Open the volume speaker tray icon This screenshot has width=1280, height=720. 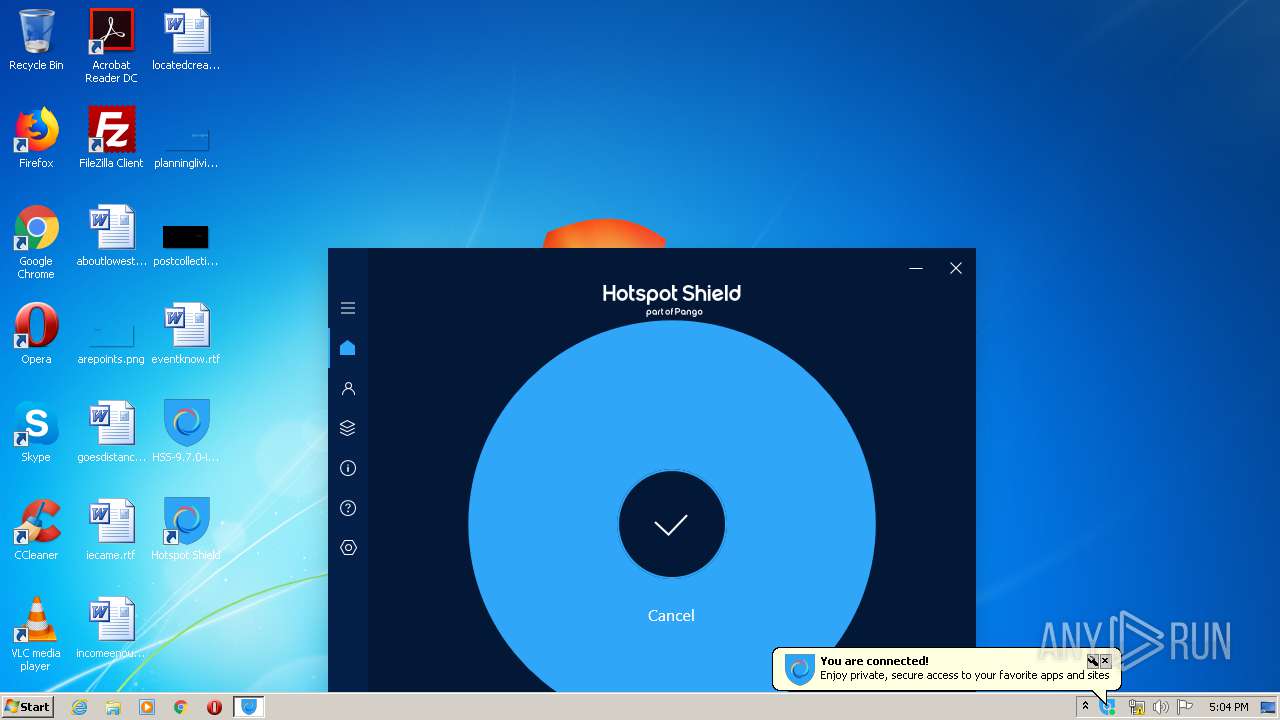(x=1160, y=707)
